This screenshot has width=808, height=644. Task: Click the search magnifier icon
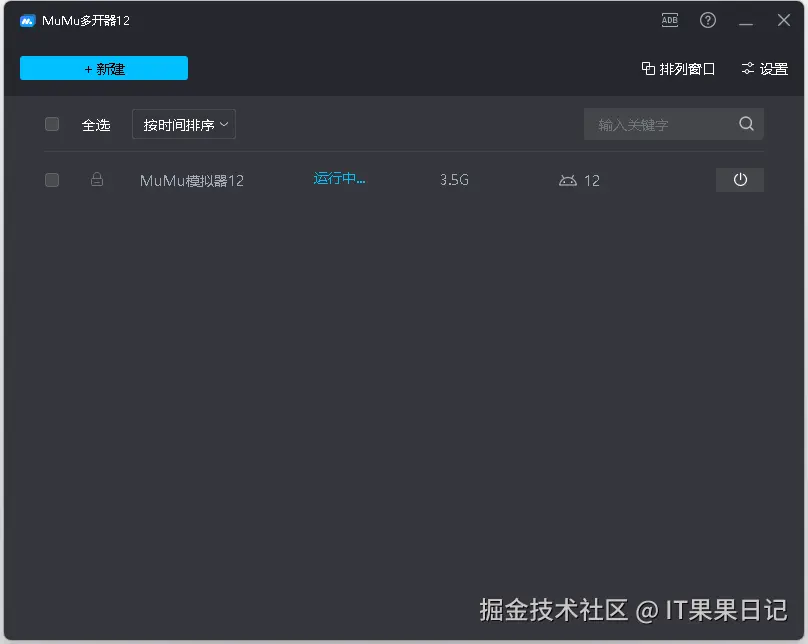(x=746, y=124)
